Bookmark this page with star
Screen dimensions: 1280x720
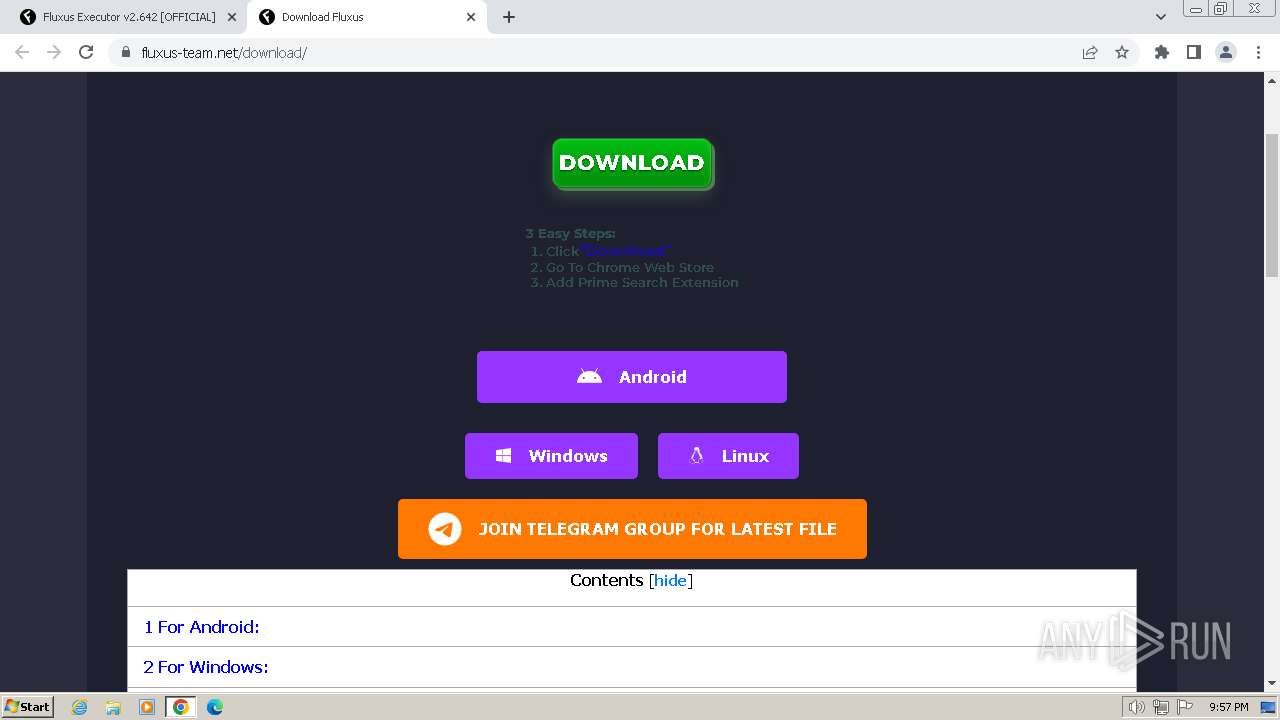tap(1122, 52)
